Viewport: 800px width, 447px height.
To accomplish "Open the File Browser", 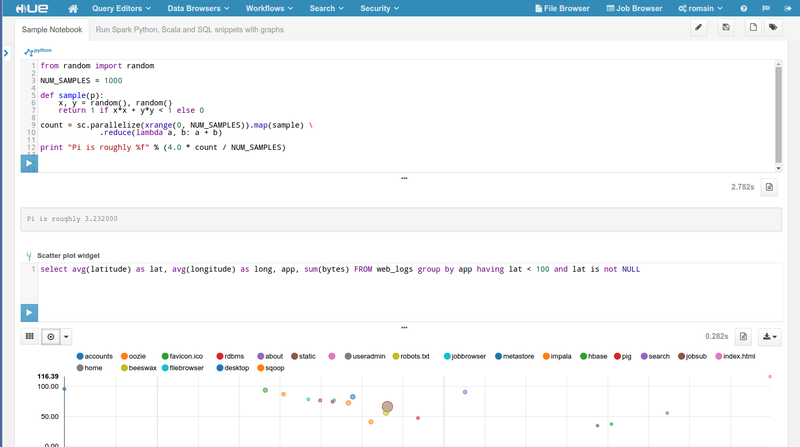I will pos(560,8).
